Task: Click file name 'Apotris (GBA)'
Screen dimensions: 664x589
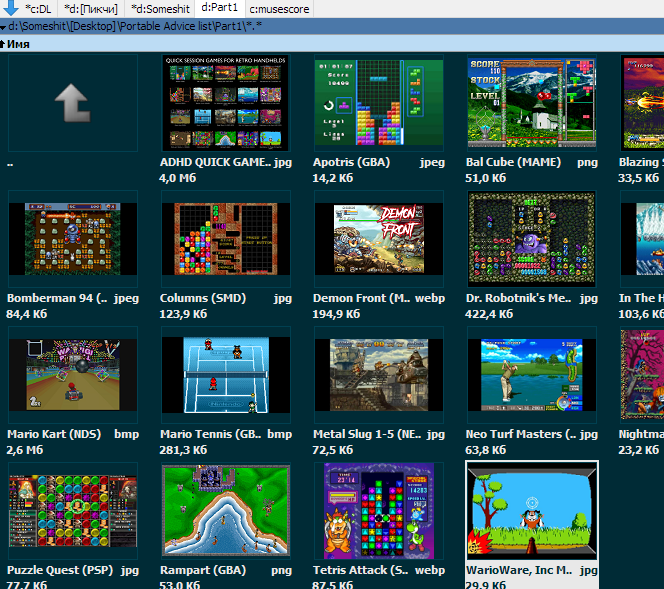Action: [351, 162]
